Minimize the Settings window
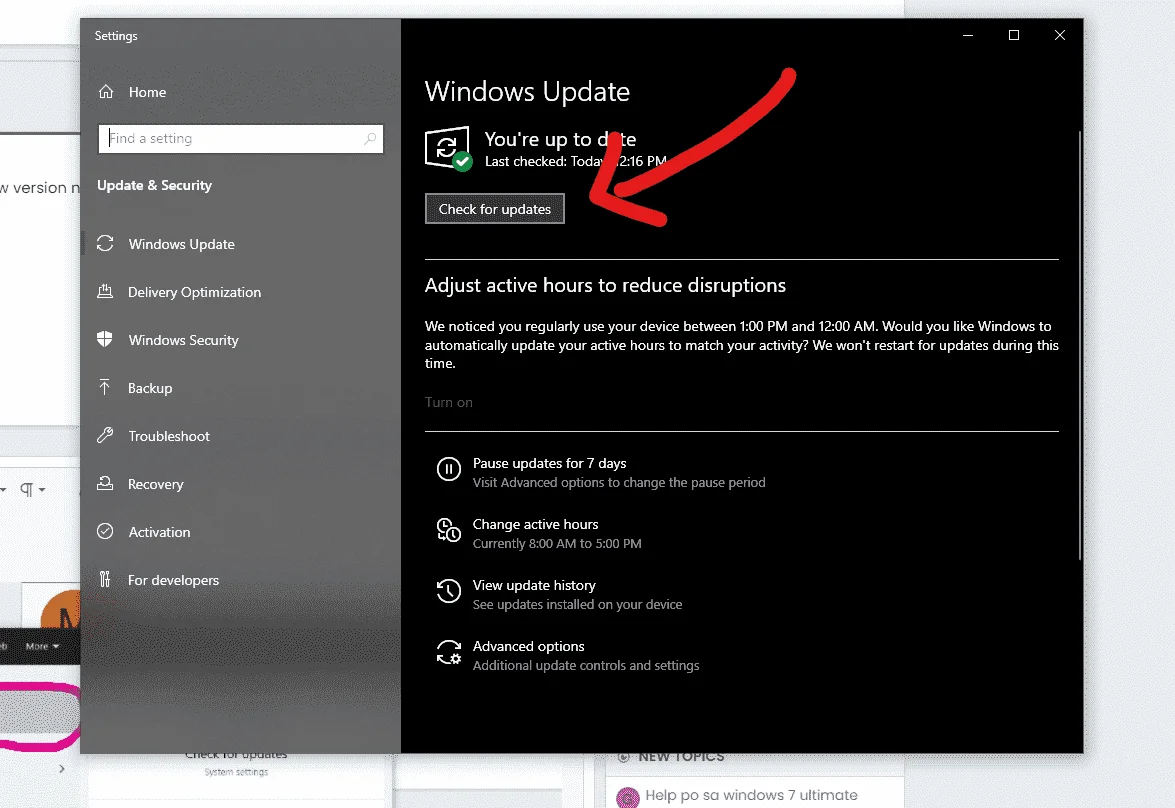 tap(968, 35)
